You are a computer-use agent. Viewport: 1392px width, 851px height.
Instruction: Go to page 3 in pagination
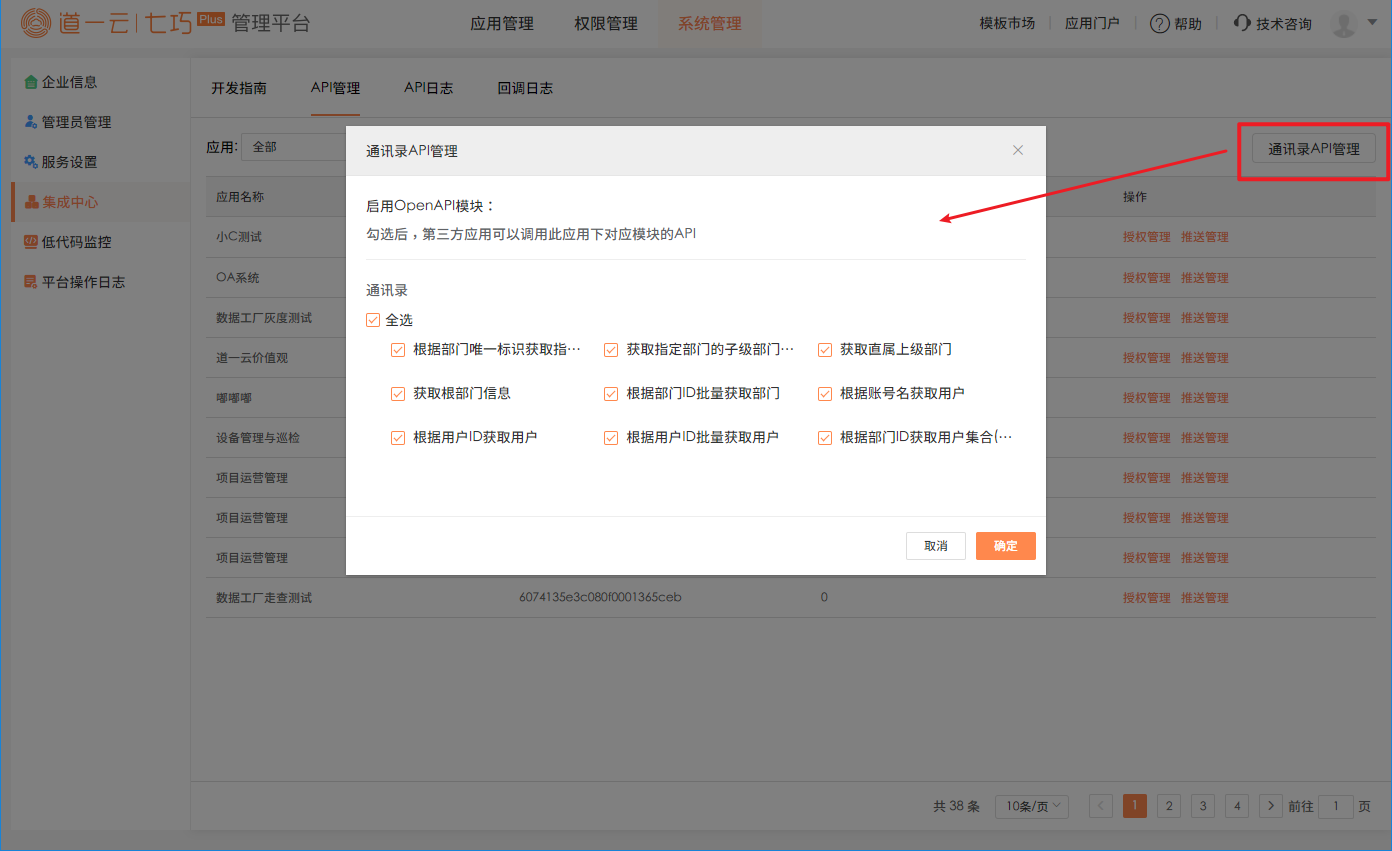click(x=1203, y=806)
